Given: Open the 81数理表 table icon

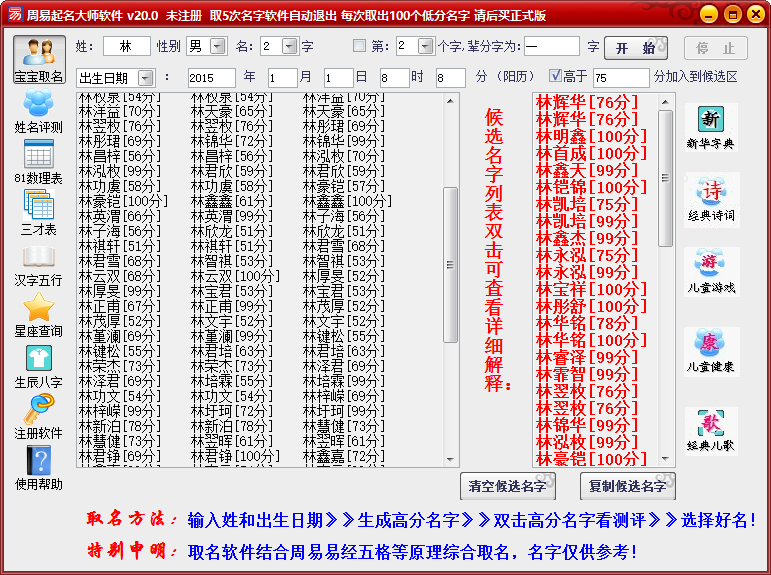Looking at the screenshot, I should (38, 160).
